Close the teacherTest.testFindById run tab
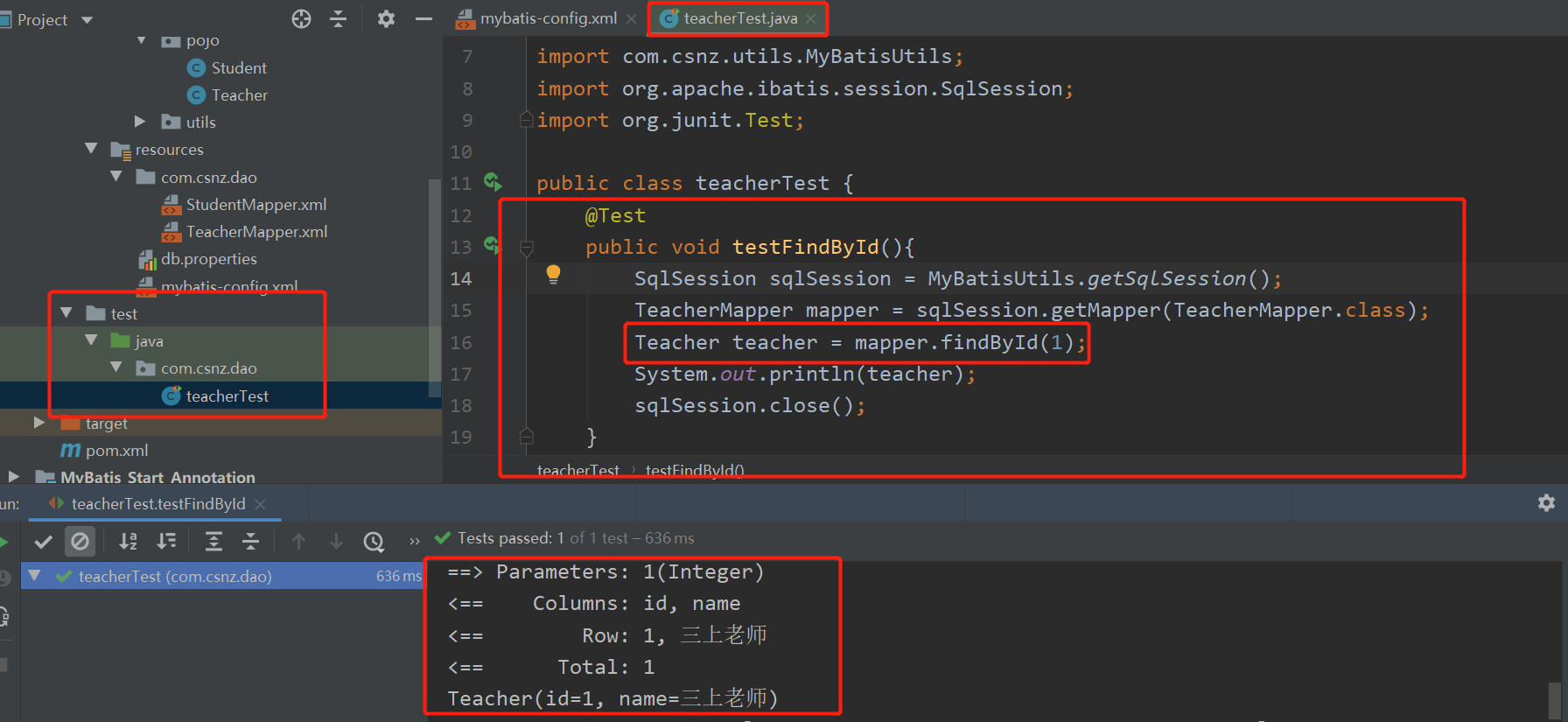1568x722 pixels. pyautogui.click(x=260, y=504)
